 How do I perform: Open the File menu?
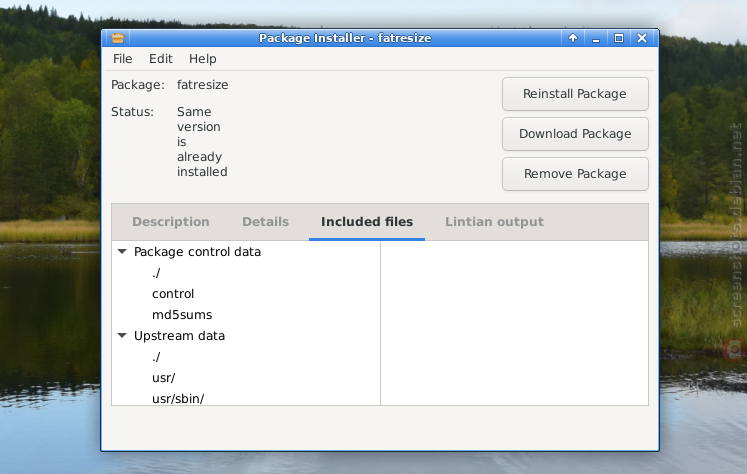(x=122, y=59)
